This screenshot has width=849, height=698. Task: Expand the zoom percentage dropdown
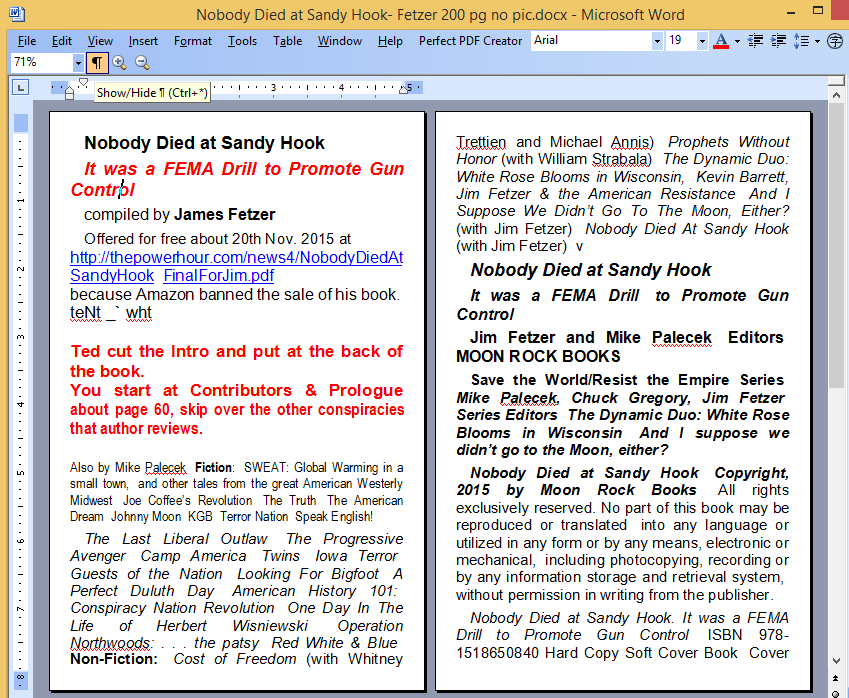pyautogui.click(x=79, y=63)
